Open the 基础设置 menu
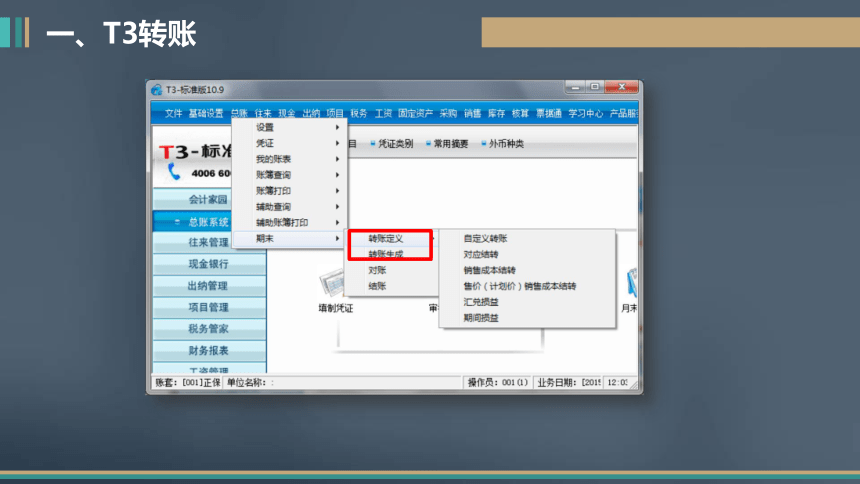The width and height of the screenshot is (860, 484). (206, 113)
